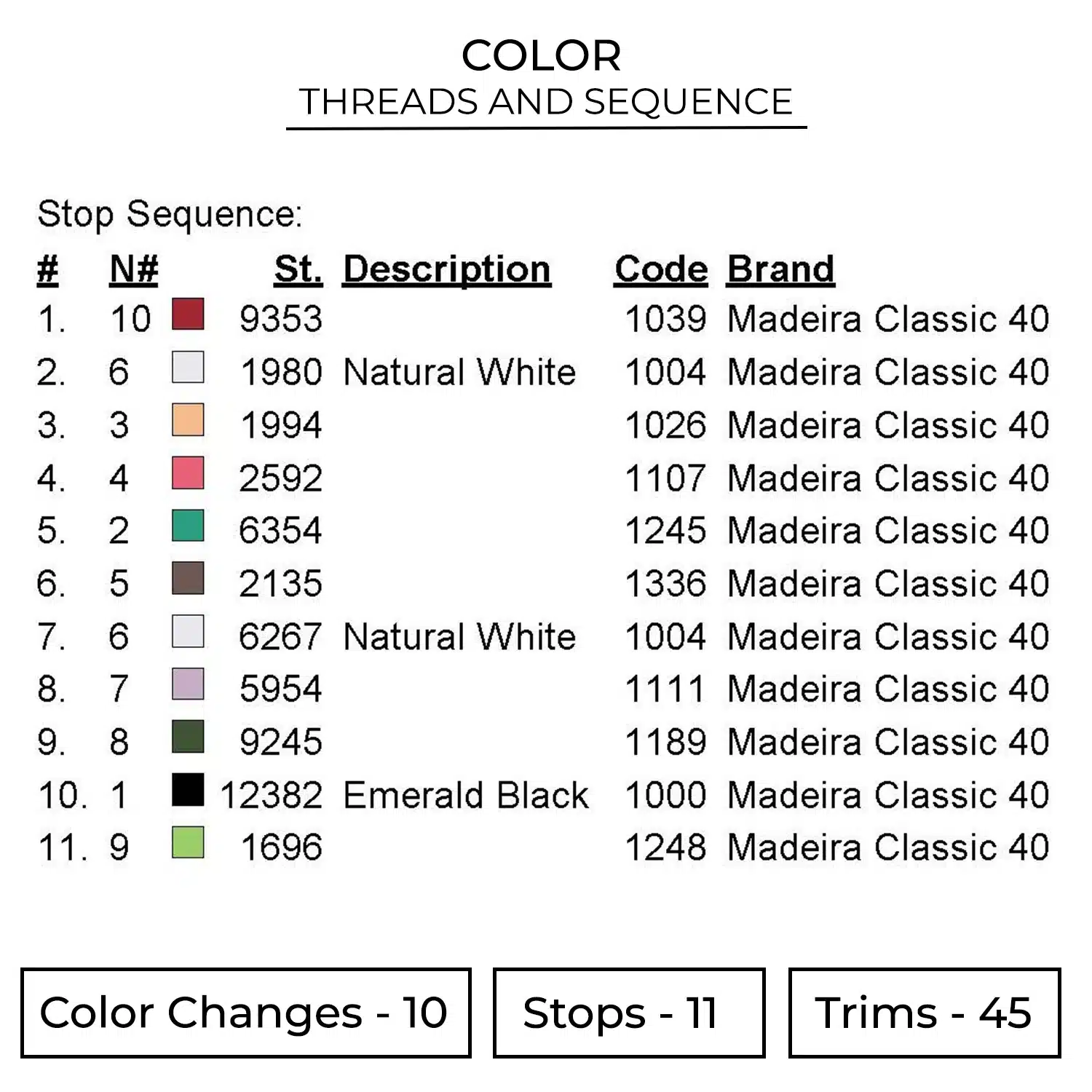Select the peach color swatch in row 3
Viewport: 1092px width, 1092px height.
(x=188, y=421)
